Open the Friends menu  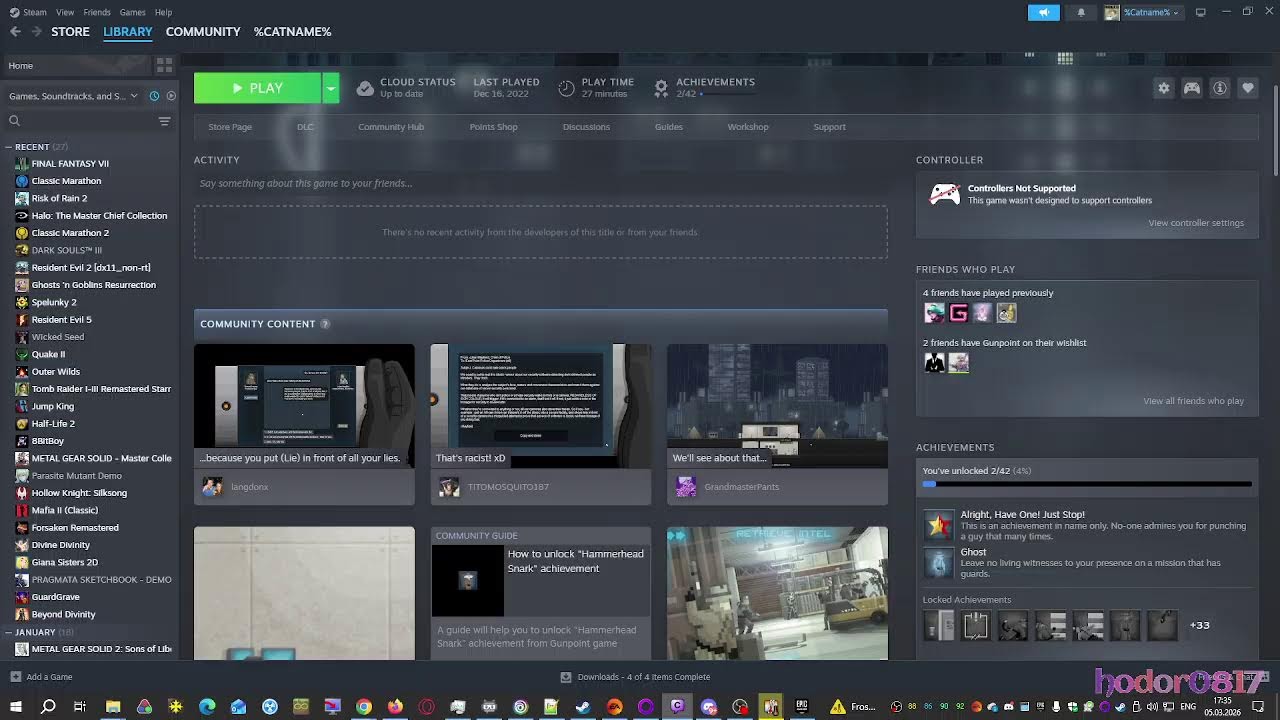coord(97,12)
